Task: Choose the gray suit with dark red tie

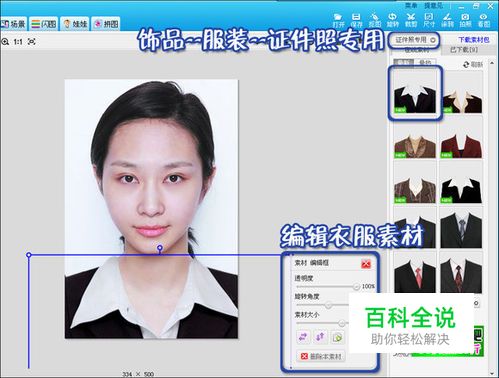Action: click(461, 273)
